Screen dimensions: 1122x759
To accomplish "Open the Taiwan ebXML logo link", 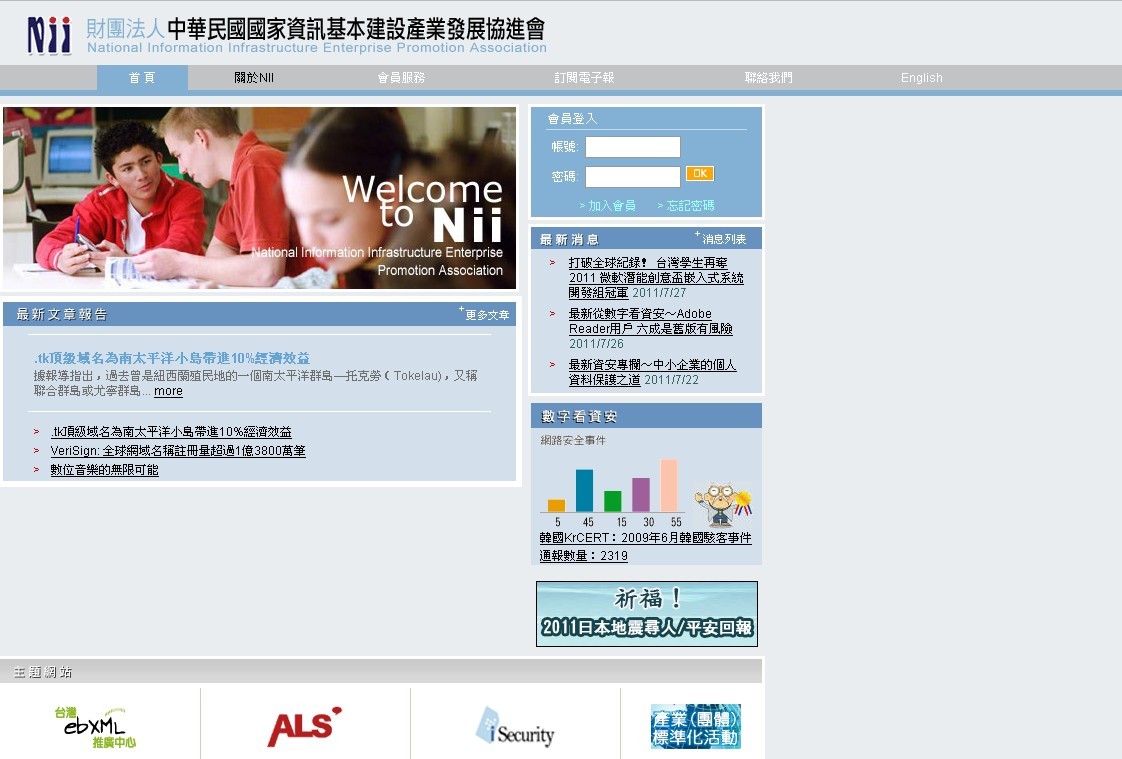I will coord(96,727).
